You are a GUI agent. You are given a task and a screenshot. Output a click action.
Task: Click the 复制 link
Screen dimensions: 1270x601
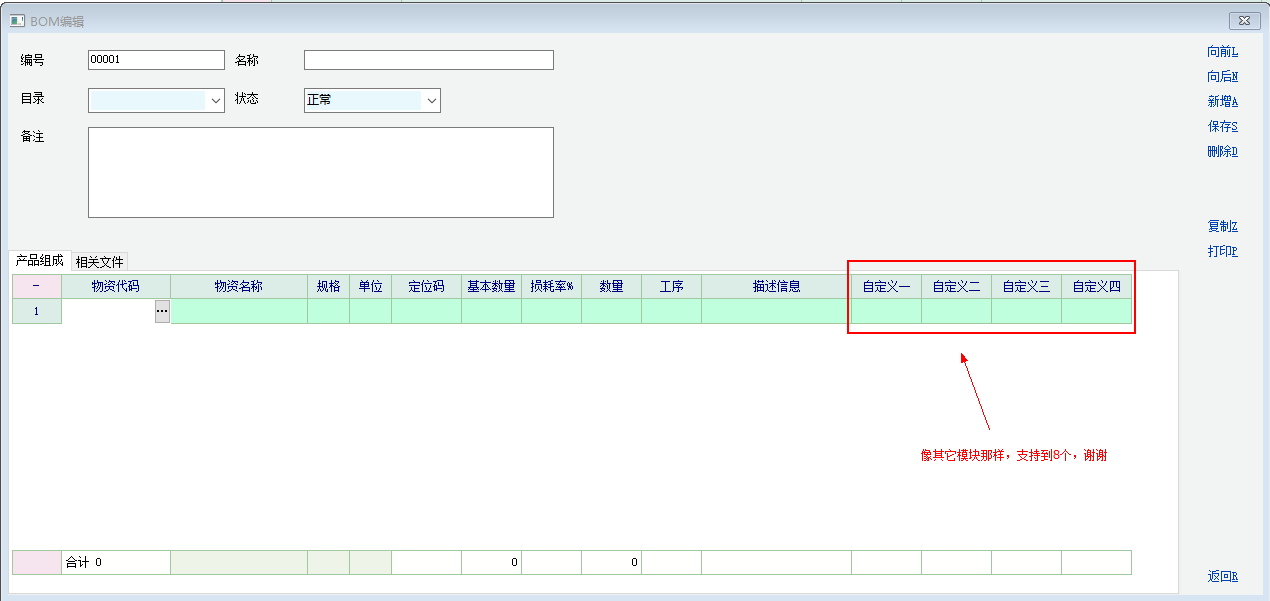tap(1222, 226)
